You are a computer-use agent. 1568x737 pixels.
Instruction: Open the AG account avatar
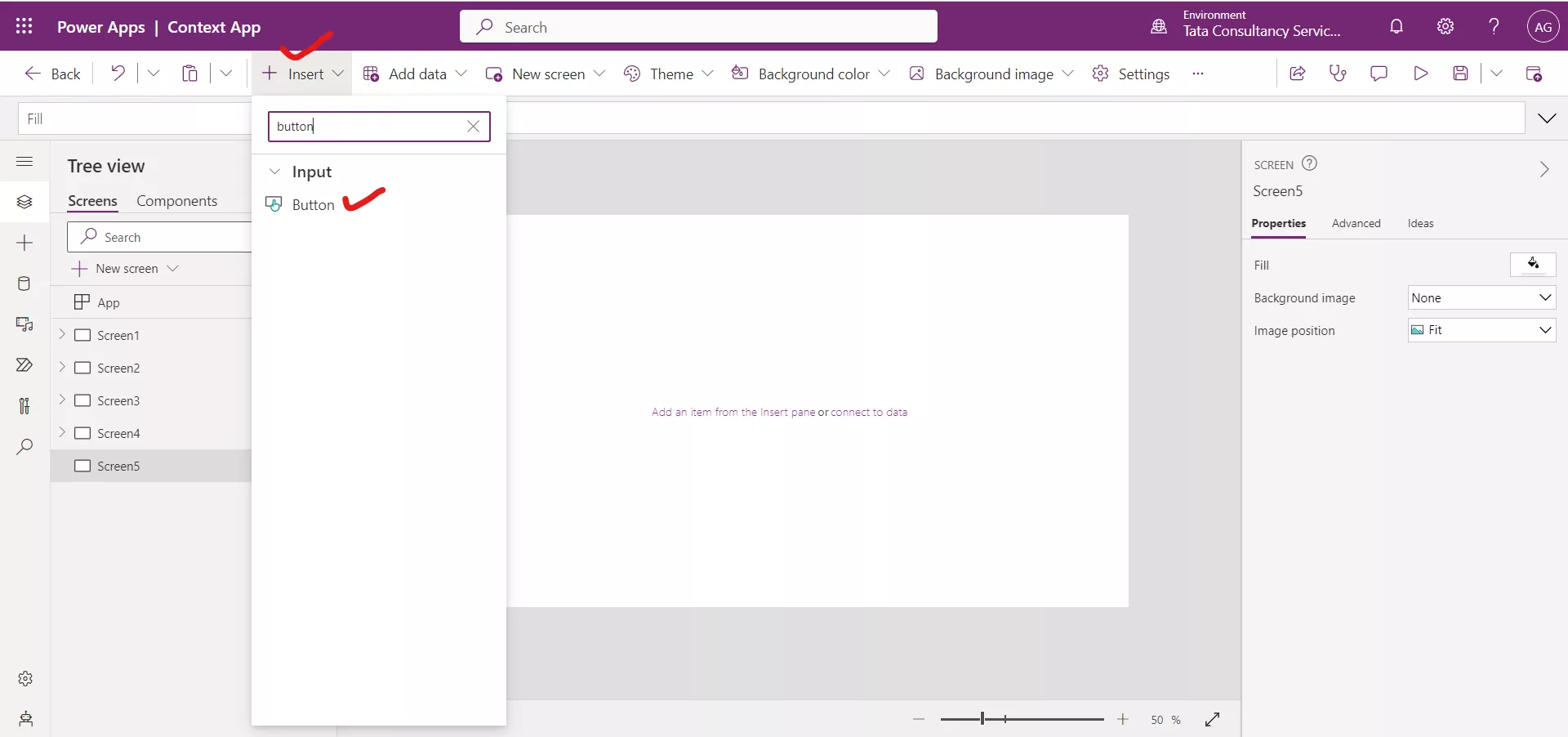pyautogui.click(x=1543, y=26)
